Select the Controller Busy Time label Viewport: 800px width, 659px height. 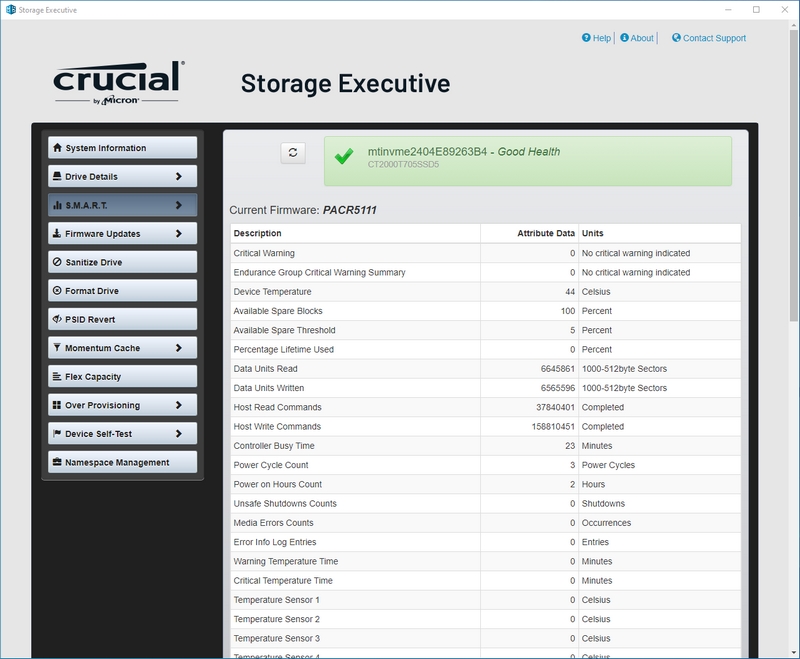click(x=274, y=446)
